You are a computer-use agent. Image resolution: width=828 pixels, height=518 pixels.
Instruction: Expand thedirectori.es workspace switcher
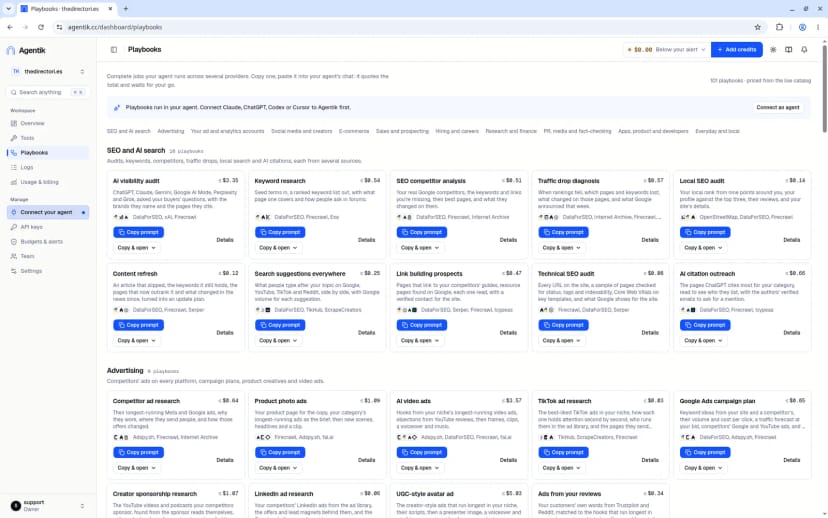coord(48,71)
